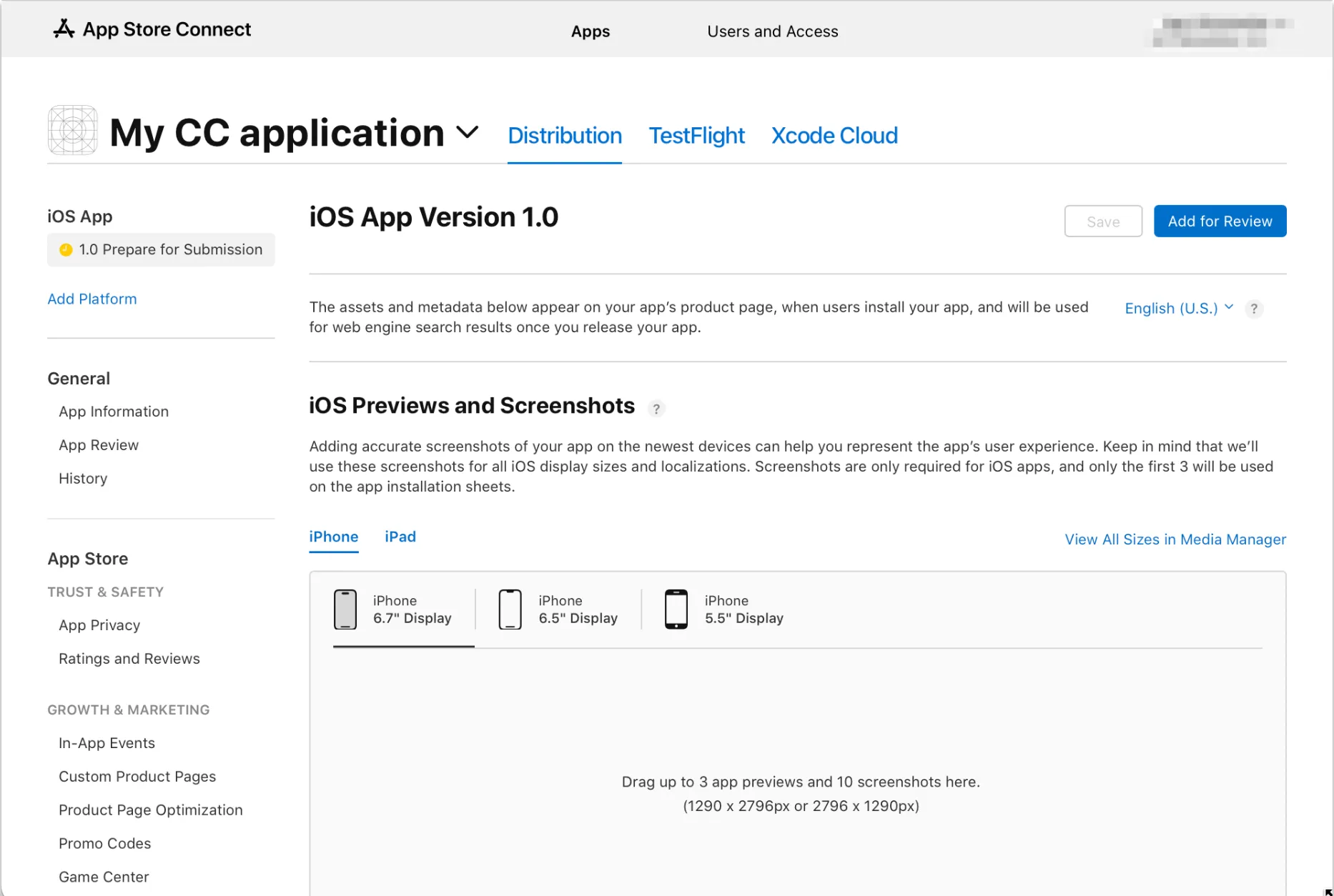Open In-App Events in the sidebar

click(107, 743)
